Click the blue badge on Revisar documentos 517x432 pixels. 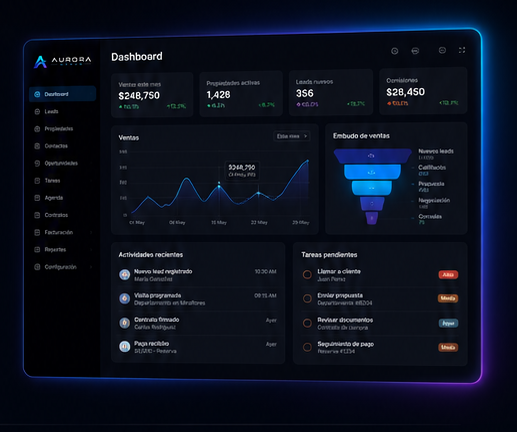point(448,323)
